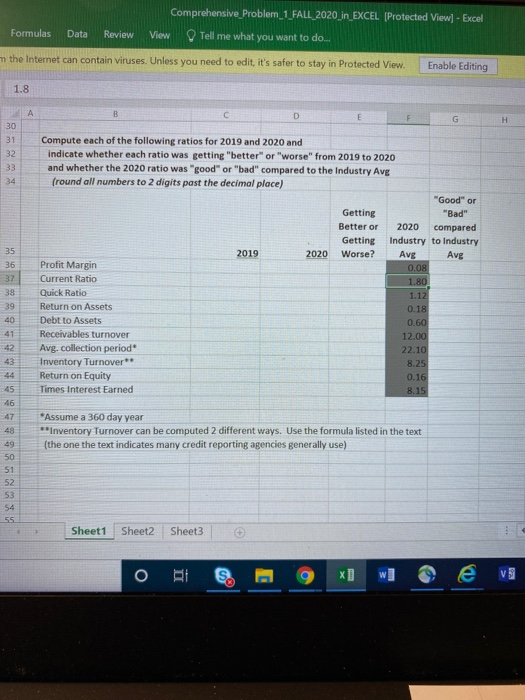
Task: Select column F header
Action: click(x=408, y=118)
